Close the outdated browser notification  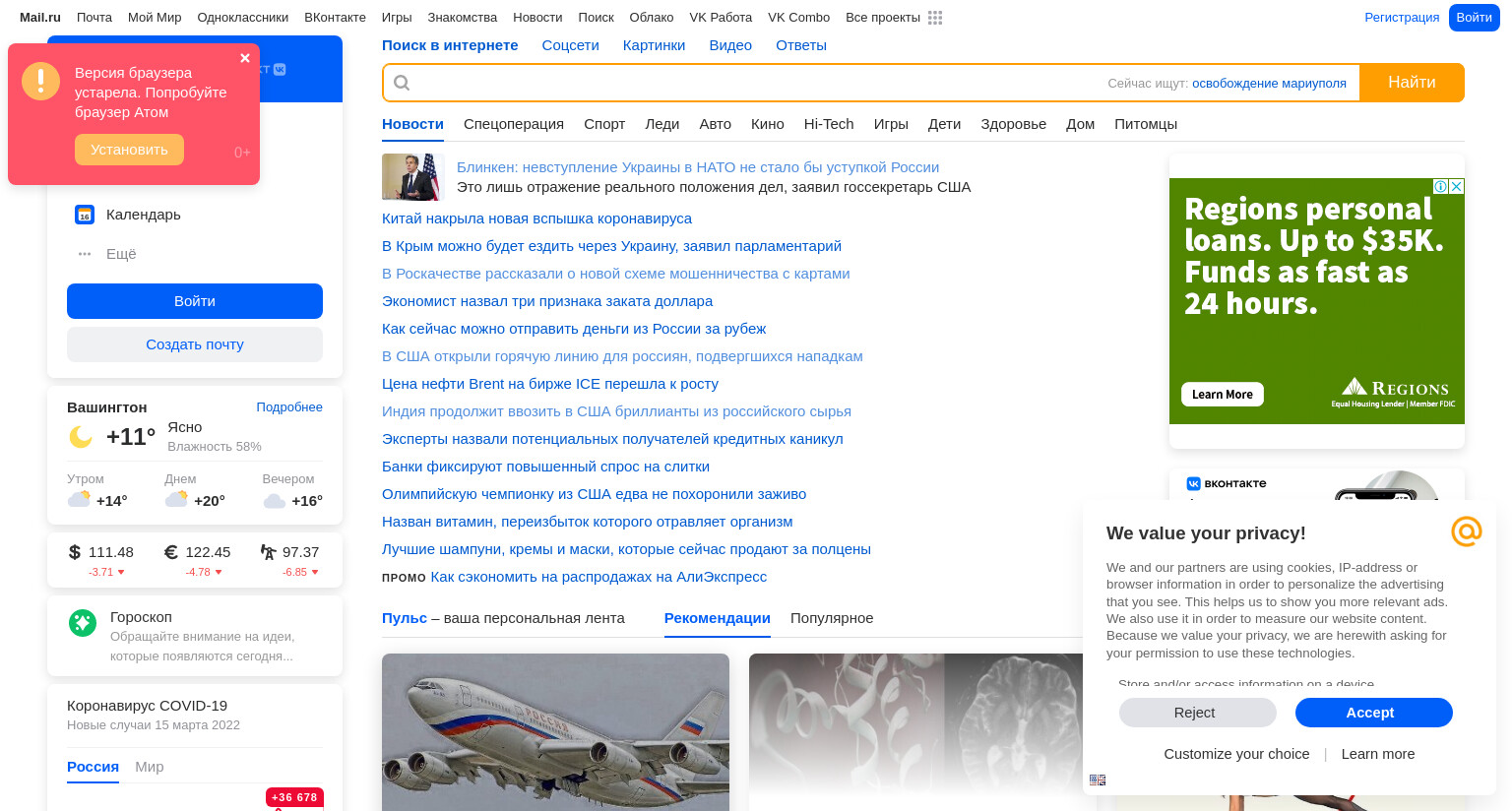[245, 58]
